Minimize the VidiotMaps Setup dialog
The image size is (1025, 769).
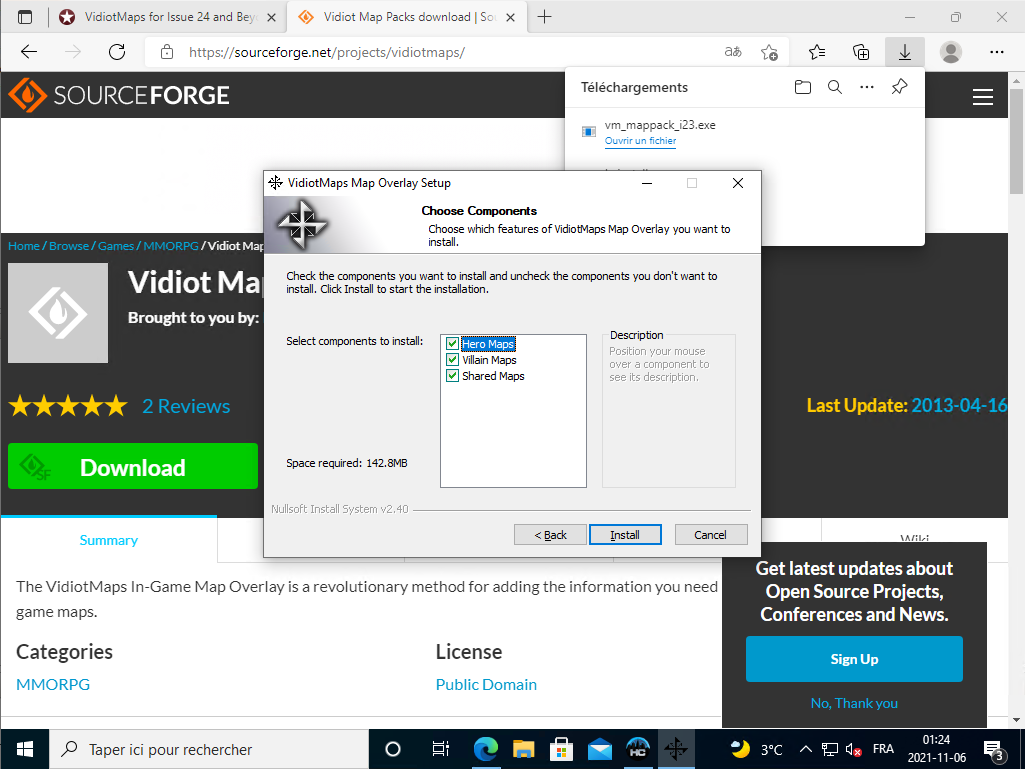pos(647,183)
